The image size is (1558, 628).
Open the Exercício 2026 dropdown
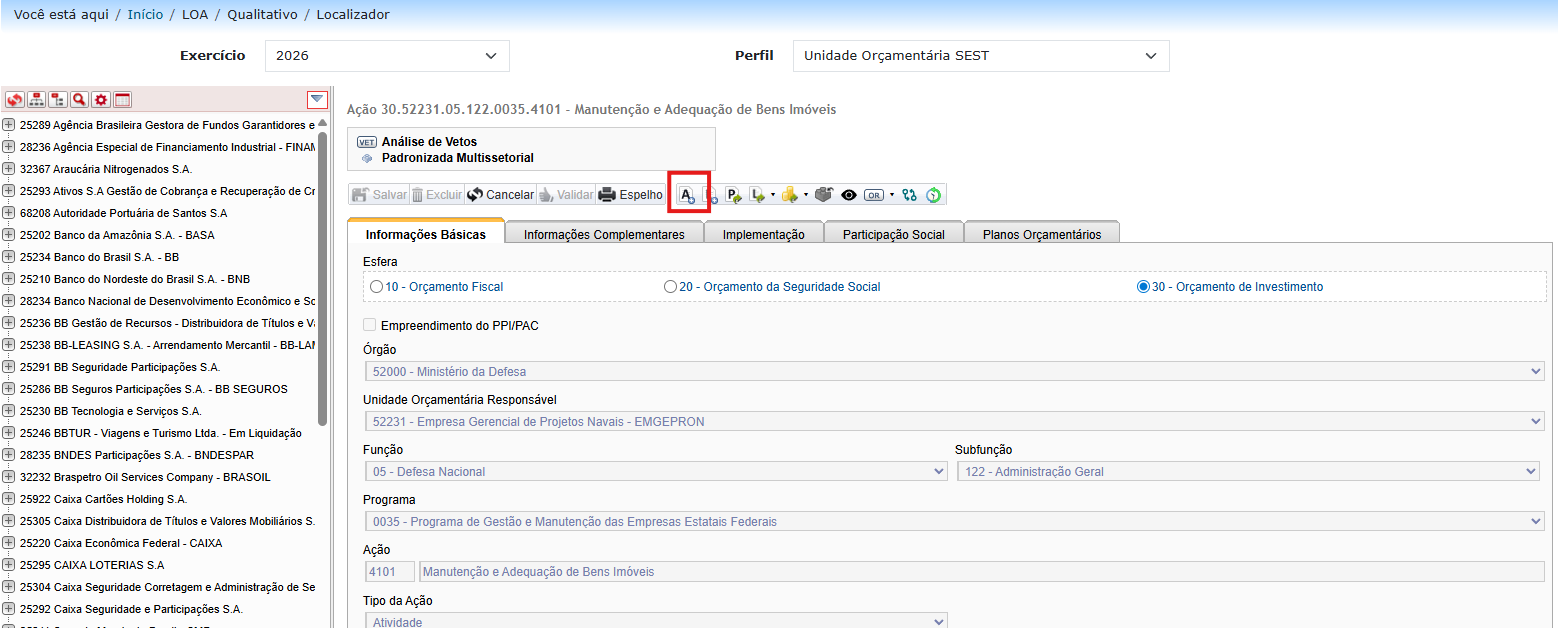[387, 56]
